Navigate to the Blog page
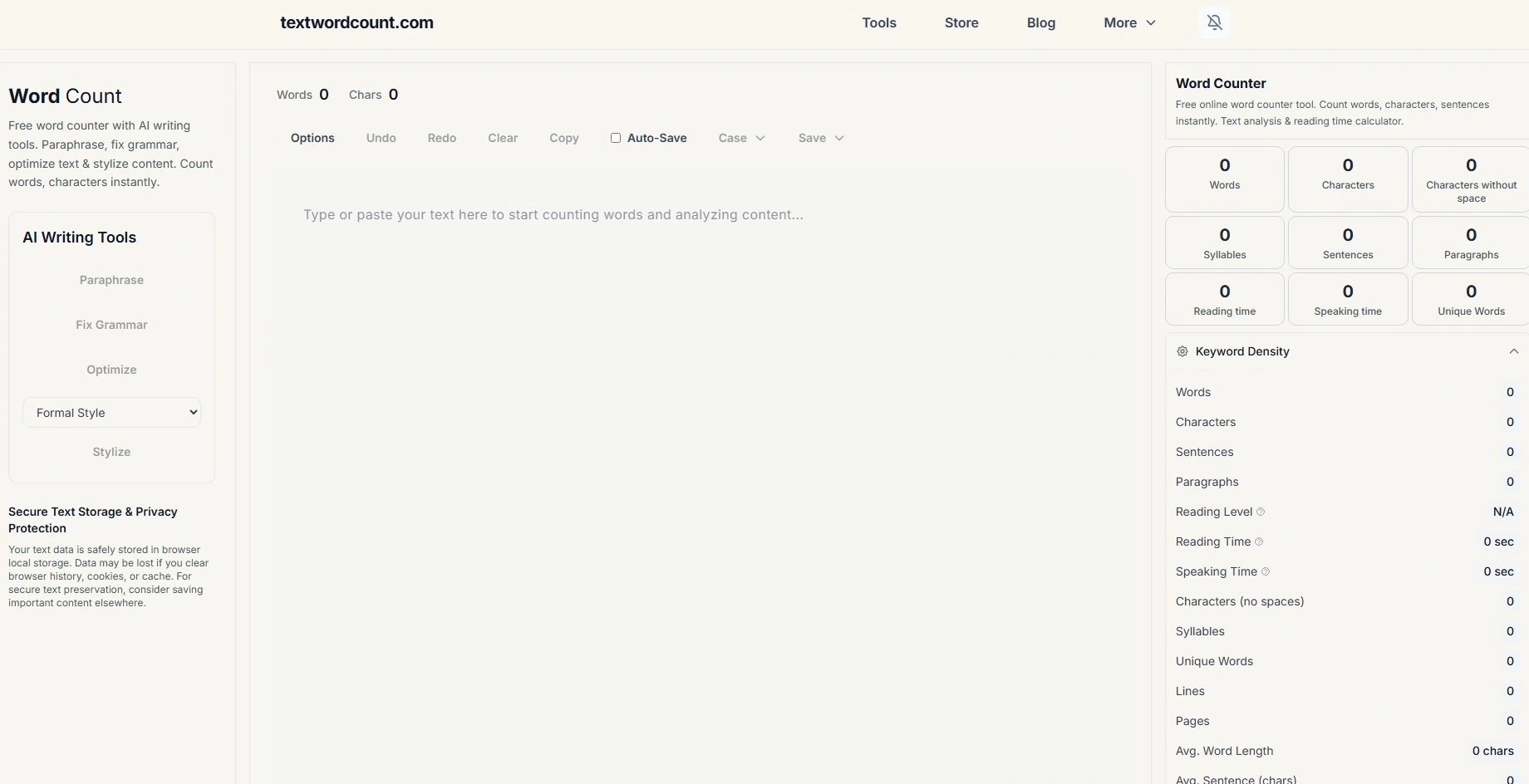The image size is (1529, 784). point(1041,22)
